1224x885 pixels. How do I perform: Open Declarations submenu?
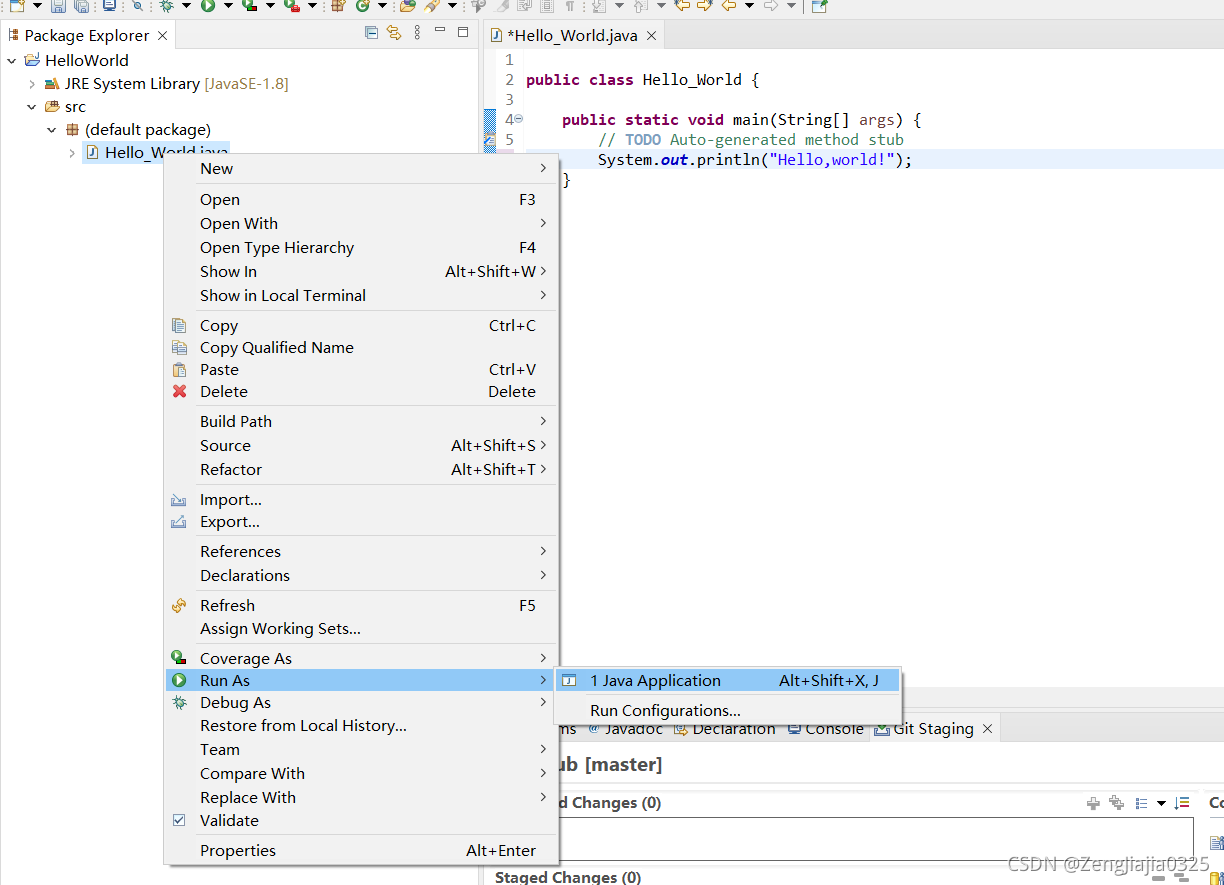(361, 576)
